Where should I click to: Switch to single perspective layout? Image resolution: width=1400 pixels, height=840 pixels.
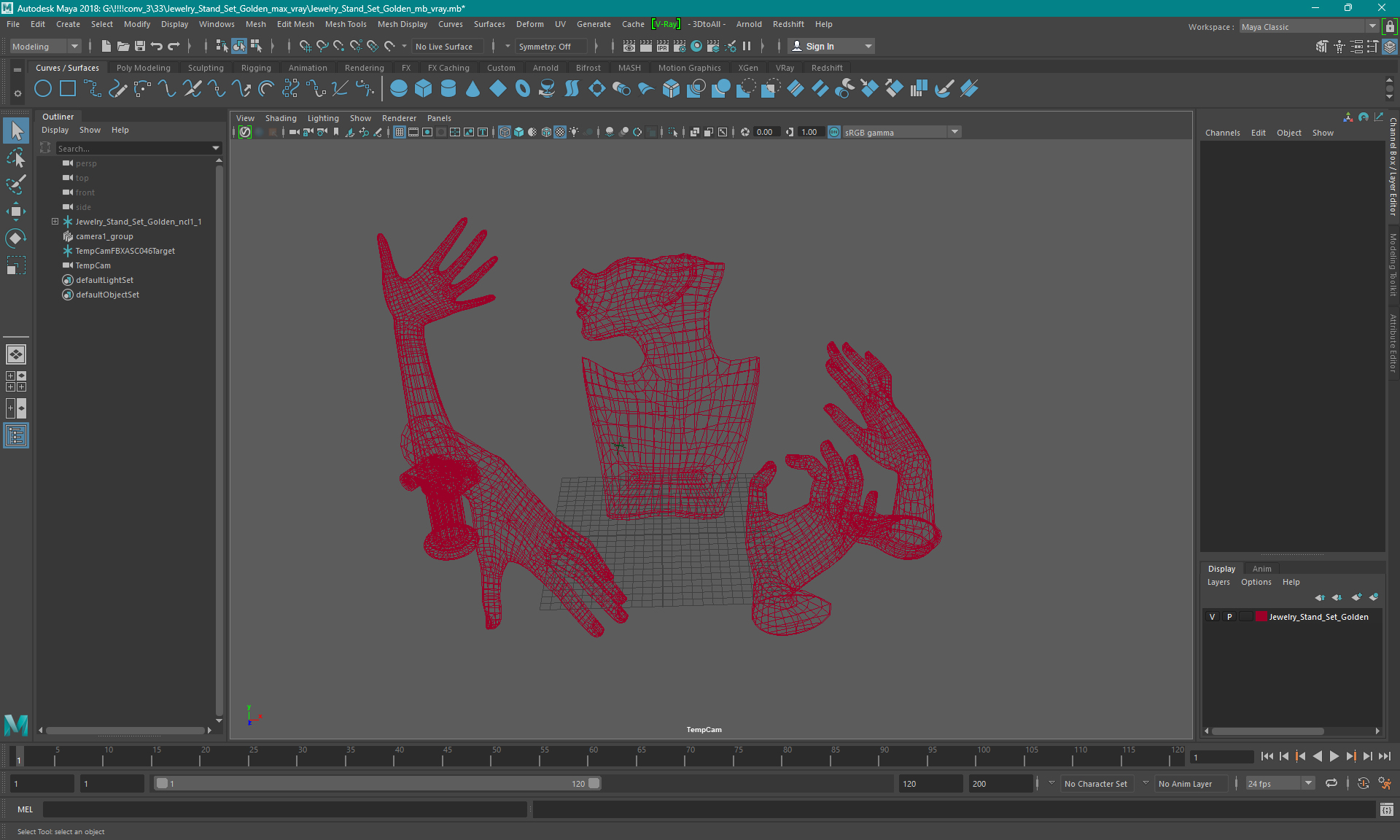[x=16, y=354]
